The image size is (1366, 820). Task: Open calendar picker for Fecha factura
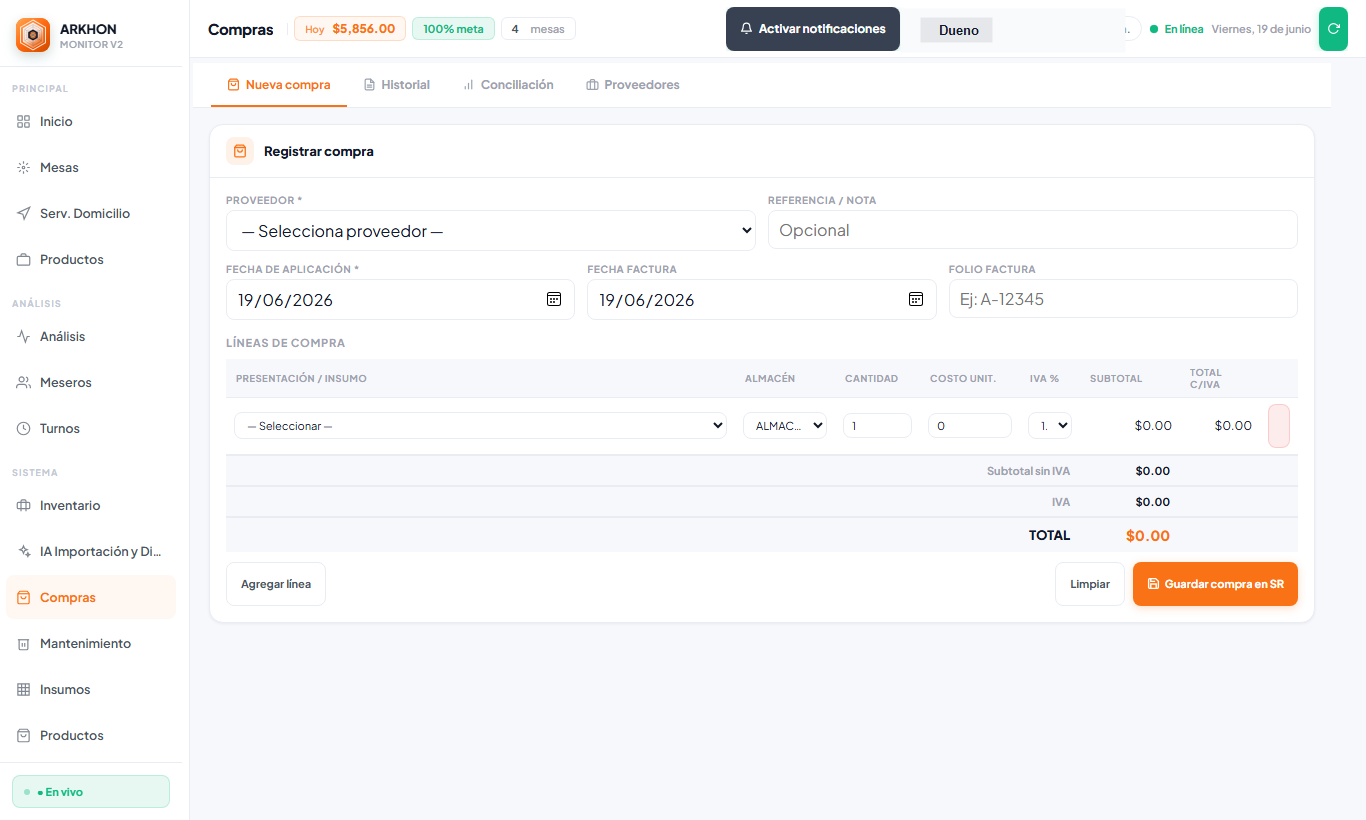click(915, 299)
